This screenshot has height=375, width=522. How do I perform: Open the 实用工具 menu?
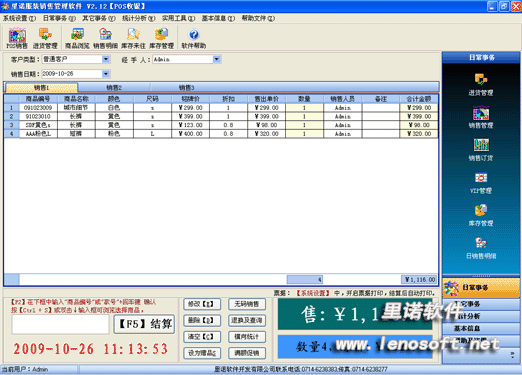pyautogui.click(x=178, y=18)
